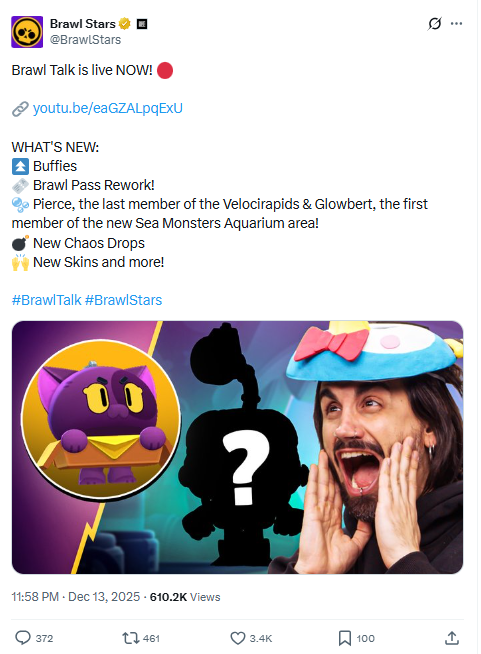Open the youtu.be/eaGZALpqExU link
Viewport: 481px width, 654px height.
(x=108, y=108)
